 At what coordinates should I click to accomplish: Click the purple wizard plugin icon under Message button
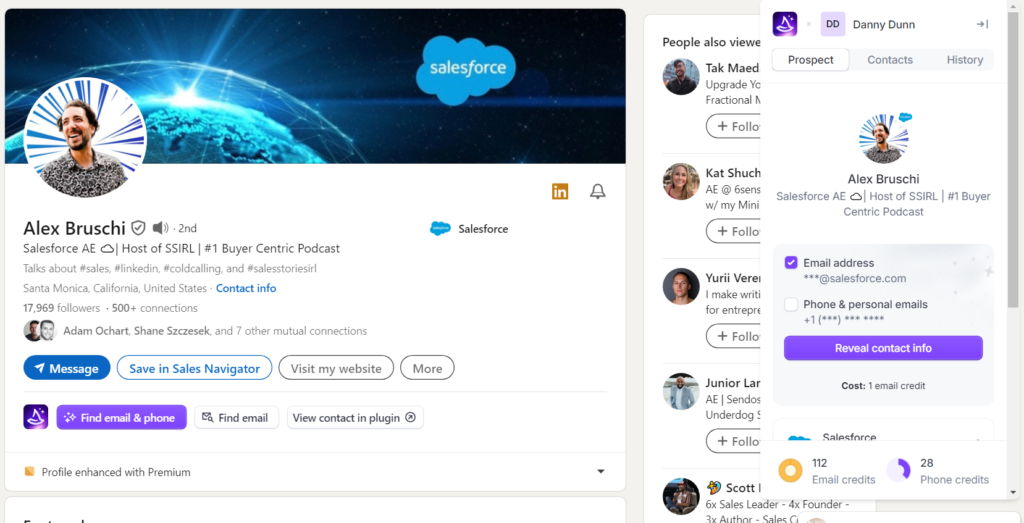36,417
